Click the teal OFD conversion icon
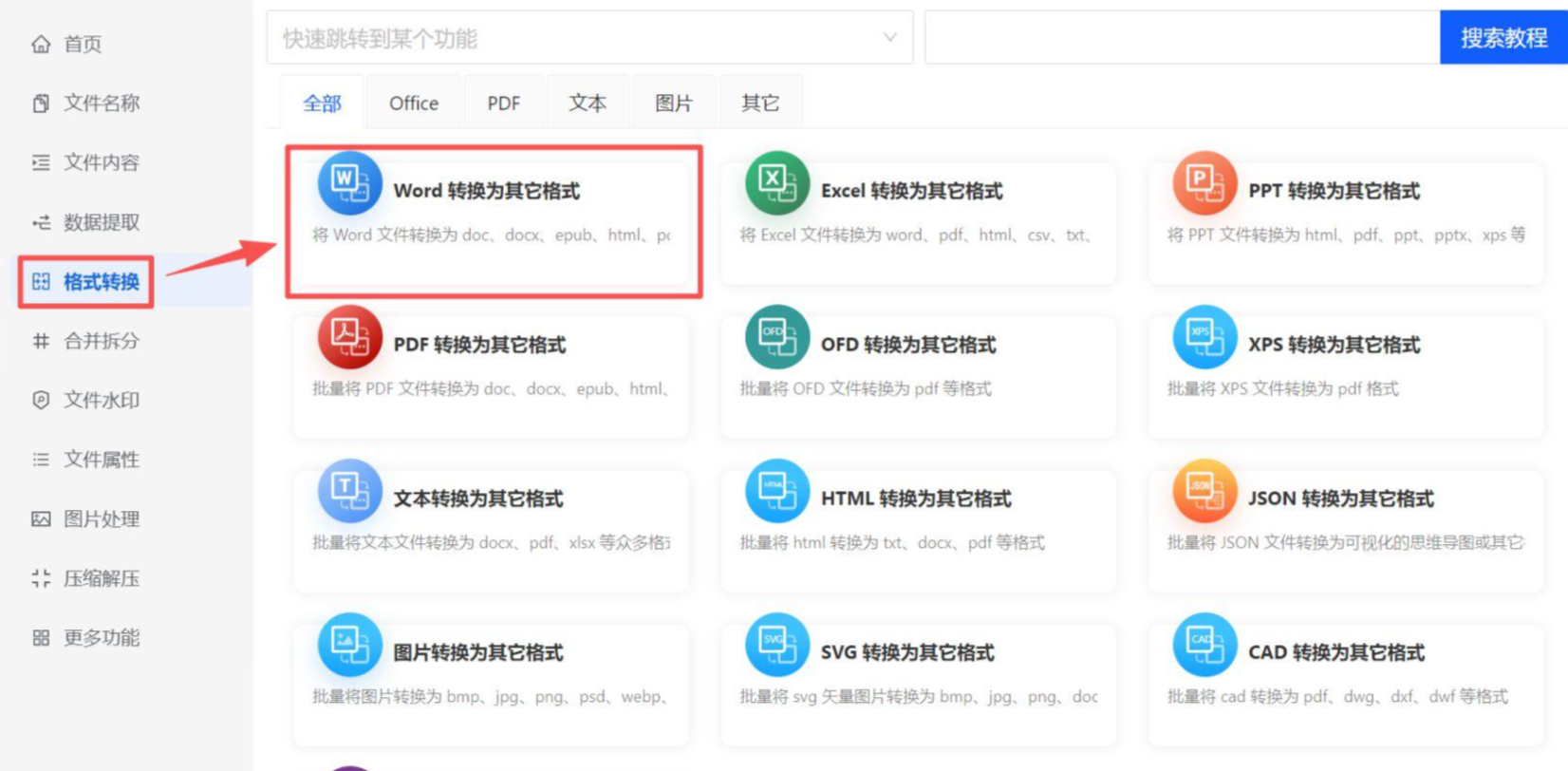 (x=777, y=337)
